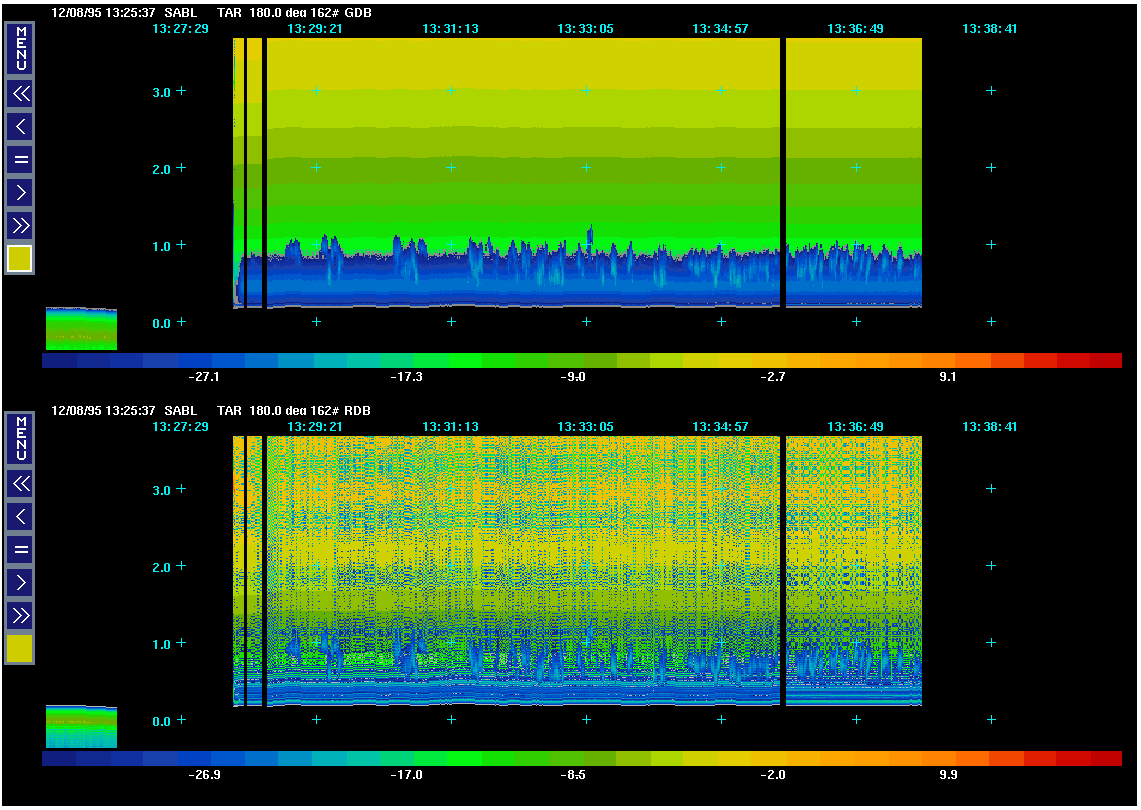Click fast forward double-right arrow in bottom panel
Viewport: 1141px width, 810px height.
coord(20,615)
